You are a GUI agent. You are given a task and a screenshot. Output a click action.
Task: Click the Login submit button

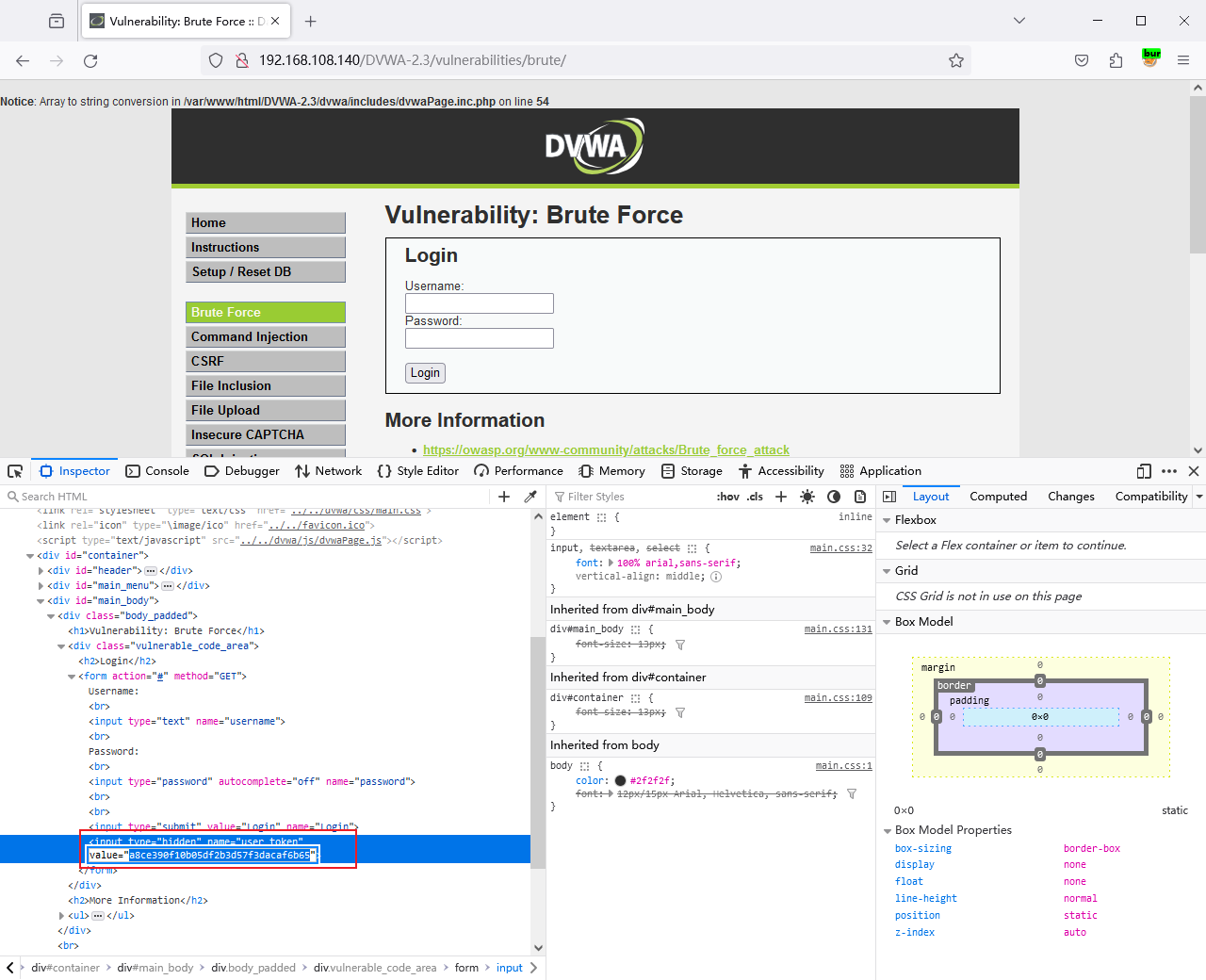coord(425,373)
